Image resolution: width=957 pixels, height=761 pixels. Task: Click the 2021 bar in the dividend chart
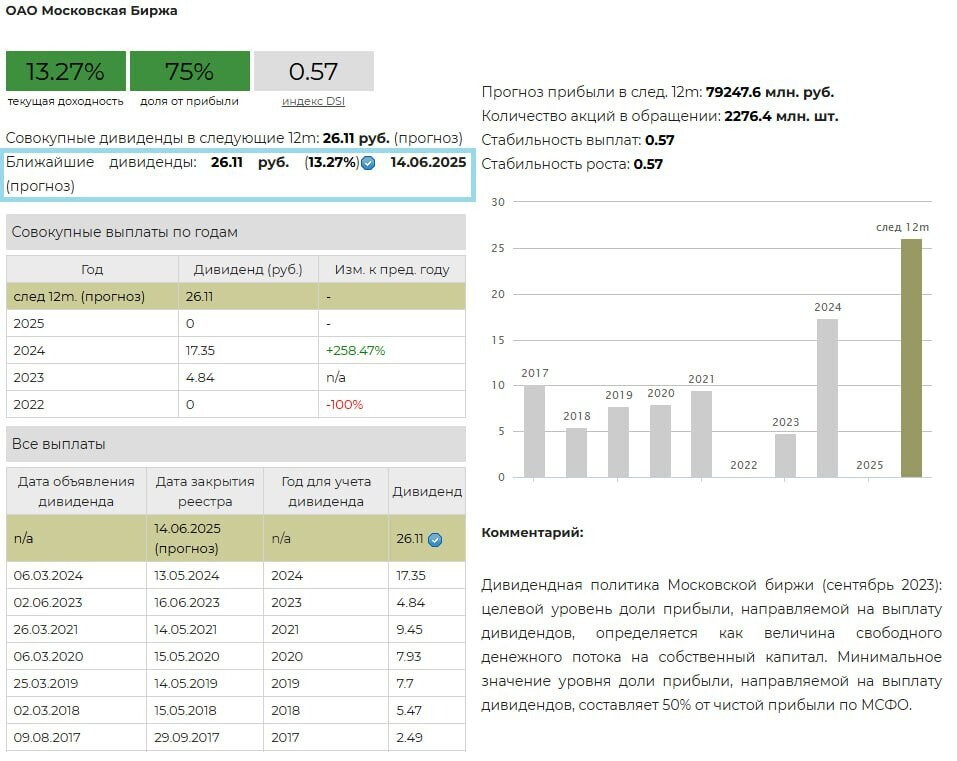click(x=701, y=433)
